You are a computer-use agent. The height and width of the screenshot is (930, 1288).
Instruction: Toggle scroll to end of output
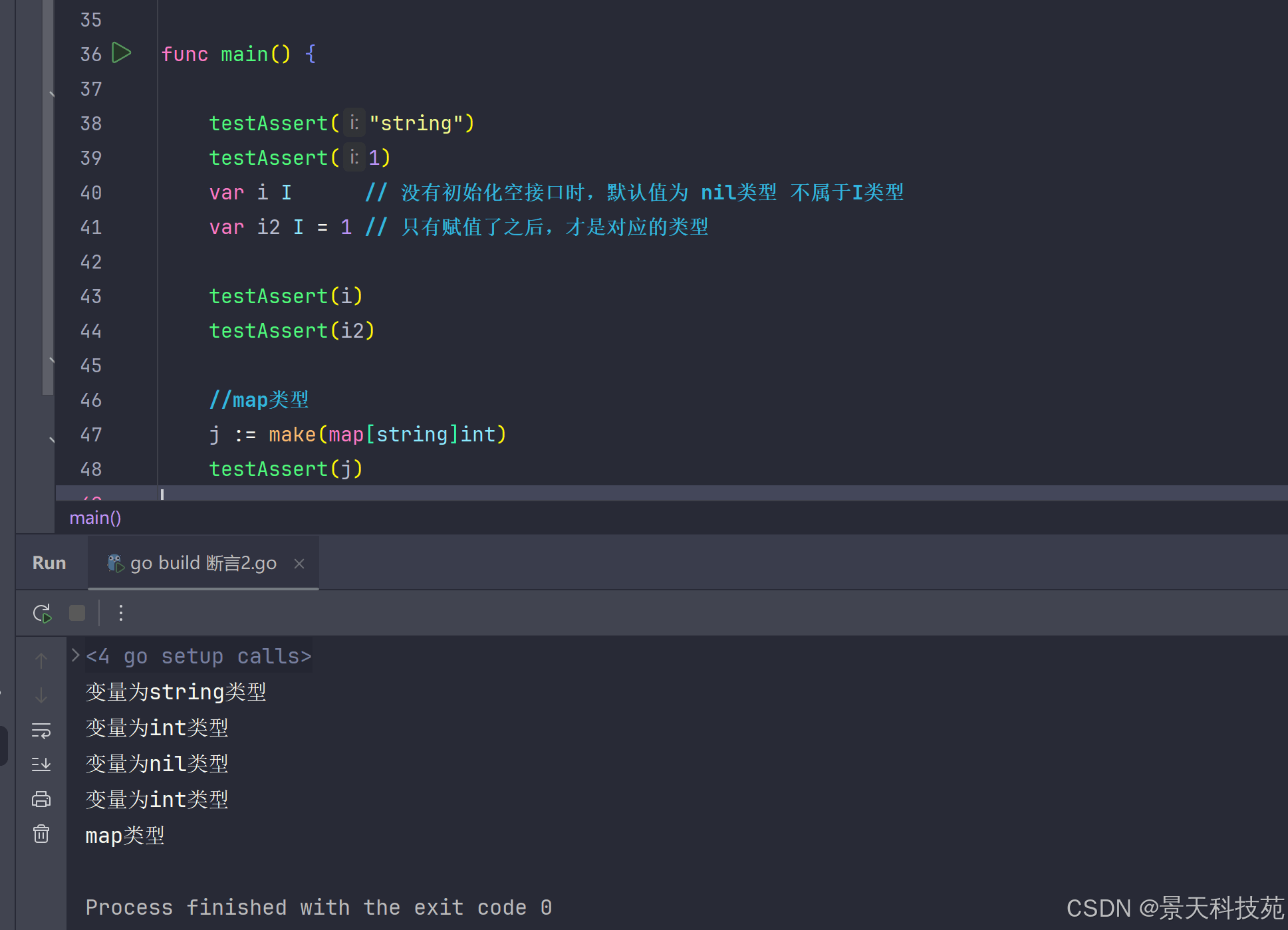pyautogui.click(x=41, y=764)
